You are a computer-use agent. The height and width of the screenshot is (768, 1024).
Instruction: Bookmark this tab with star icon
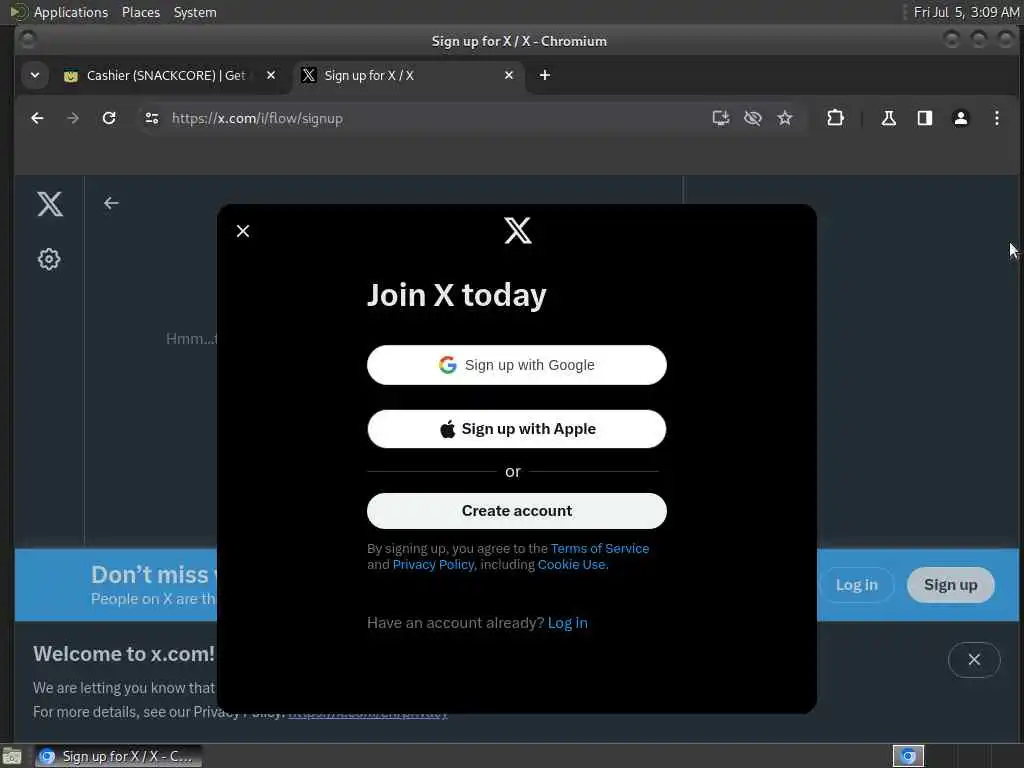(x=784, y=118)
